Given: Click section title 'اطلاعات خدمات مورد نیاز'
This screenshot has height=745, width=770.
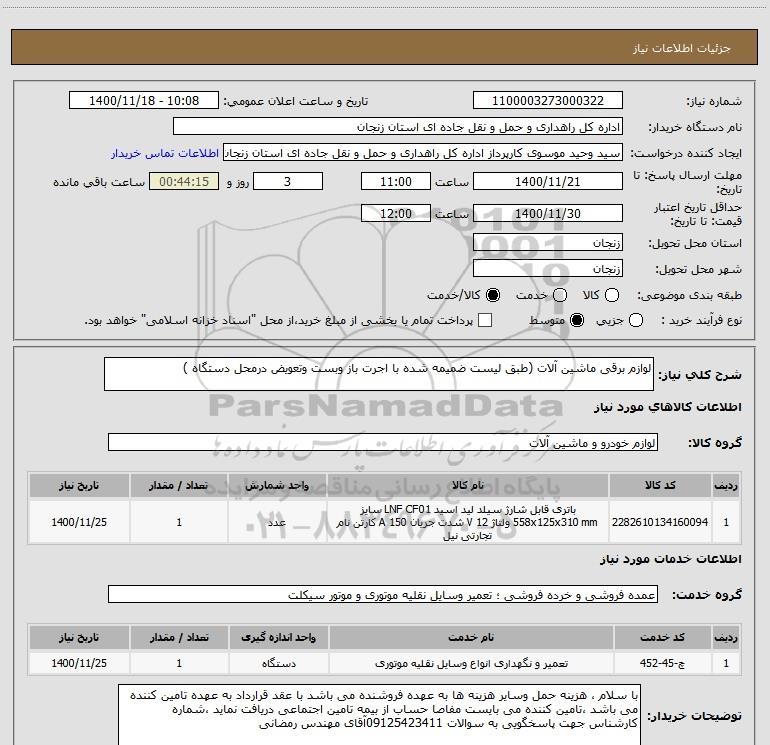Looking at the screenshot, I should (670, 559).
